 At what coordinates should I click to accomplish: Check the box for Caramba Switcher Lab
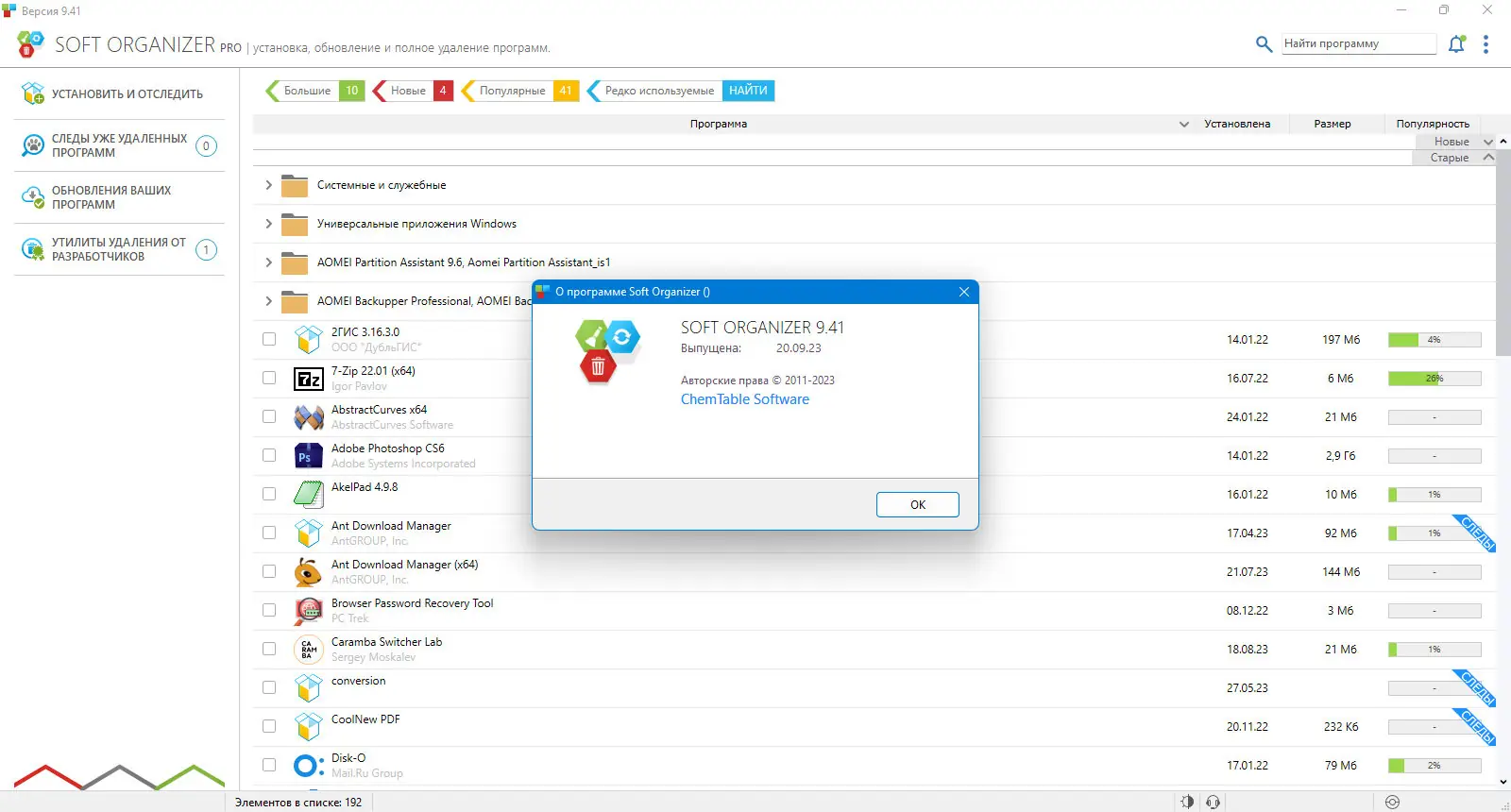(x=269, y=649)
